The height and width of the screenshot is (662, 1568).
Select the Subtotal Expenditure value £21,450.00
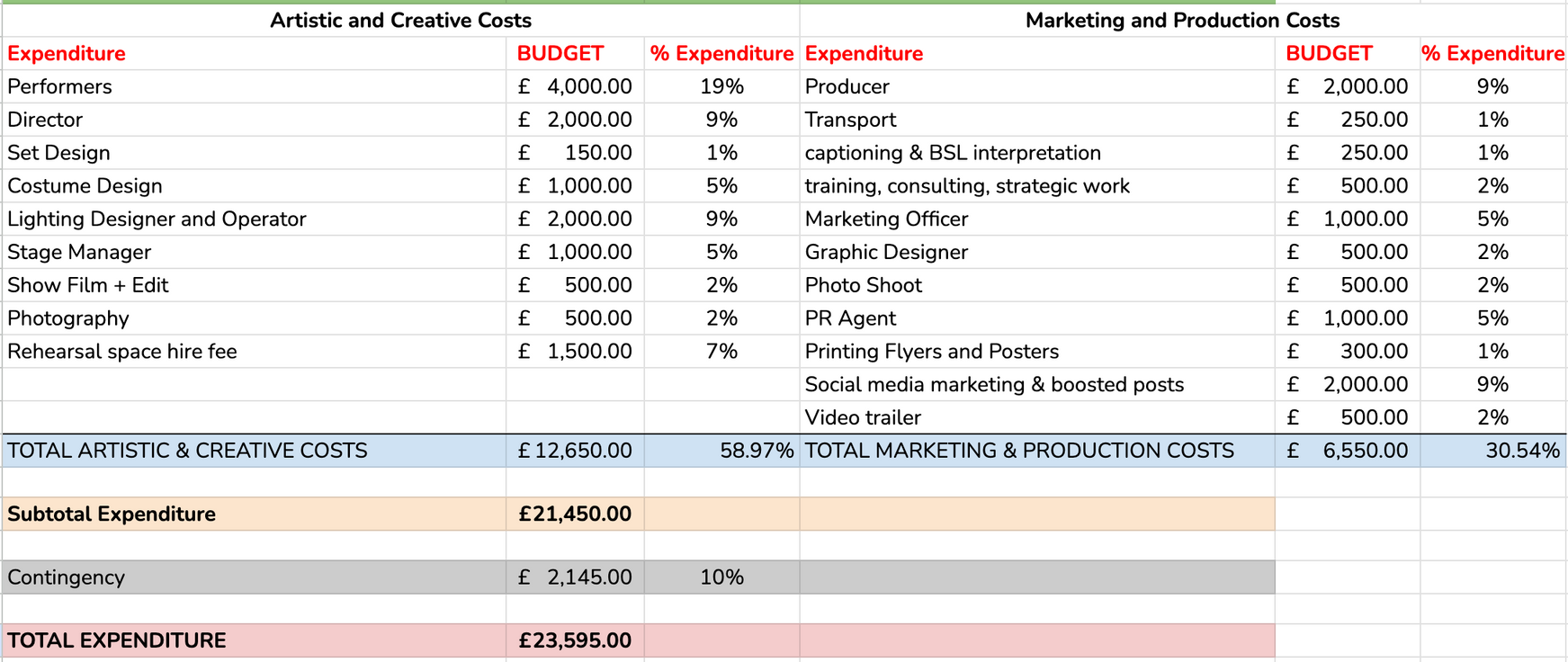[x=575, y=514]
